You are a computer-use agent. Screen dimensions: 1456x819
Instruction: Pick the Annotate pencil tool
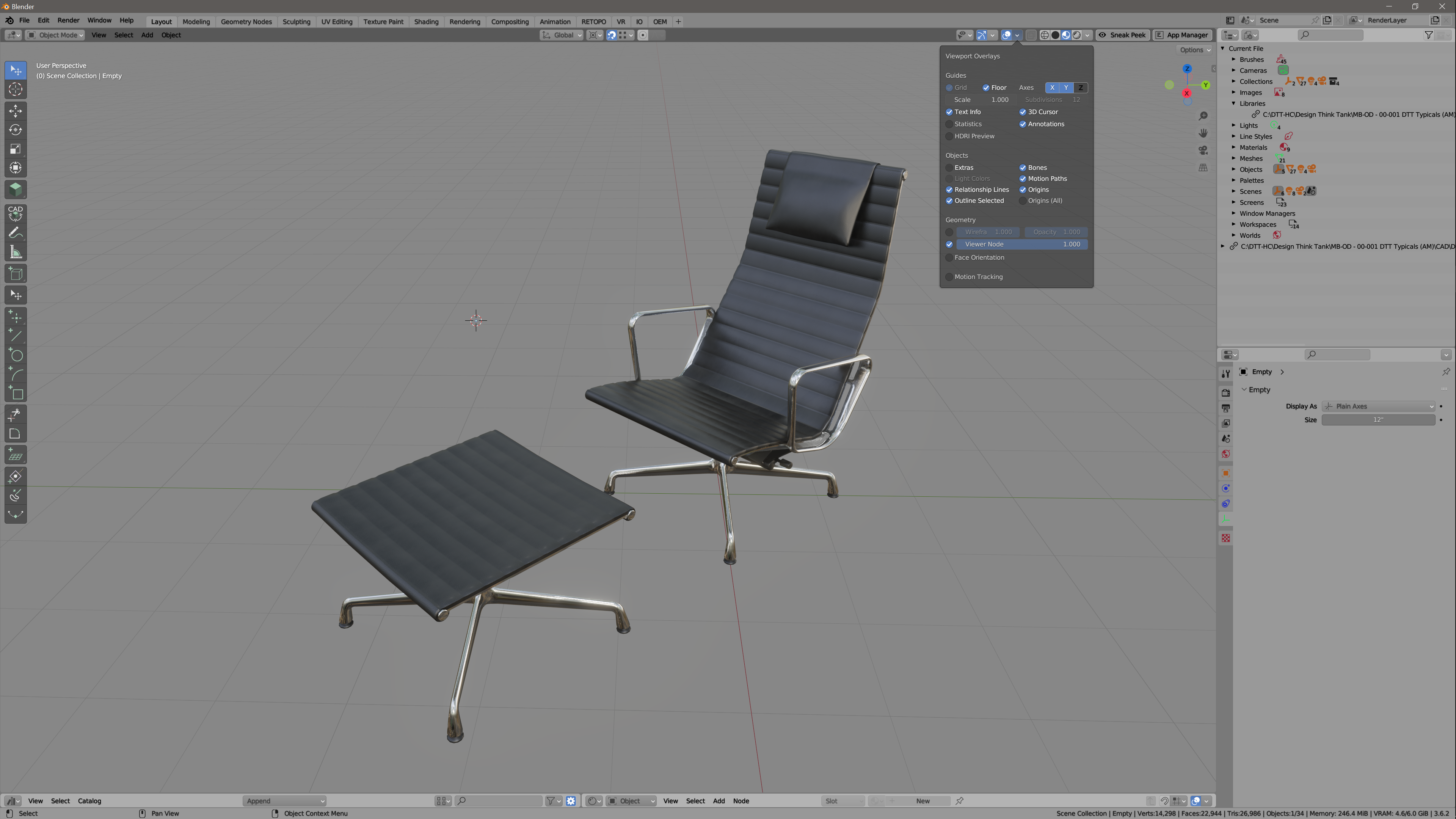click(16, 233)
